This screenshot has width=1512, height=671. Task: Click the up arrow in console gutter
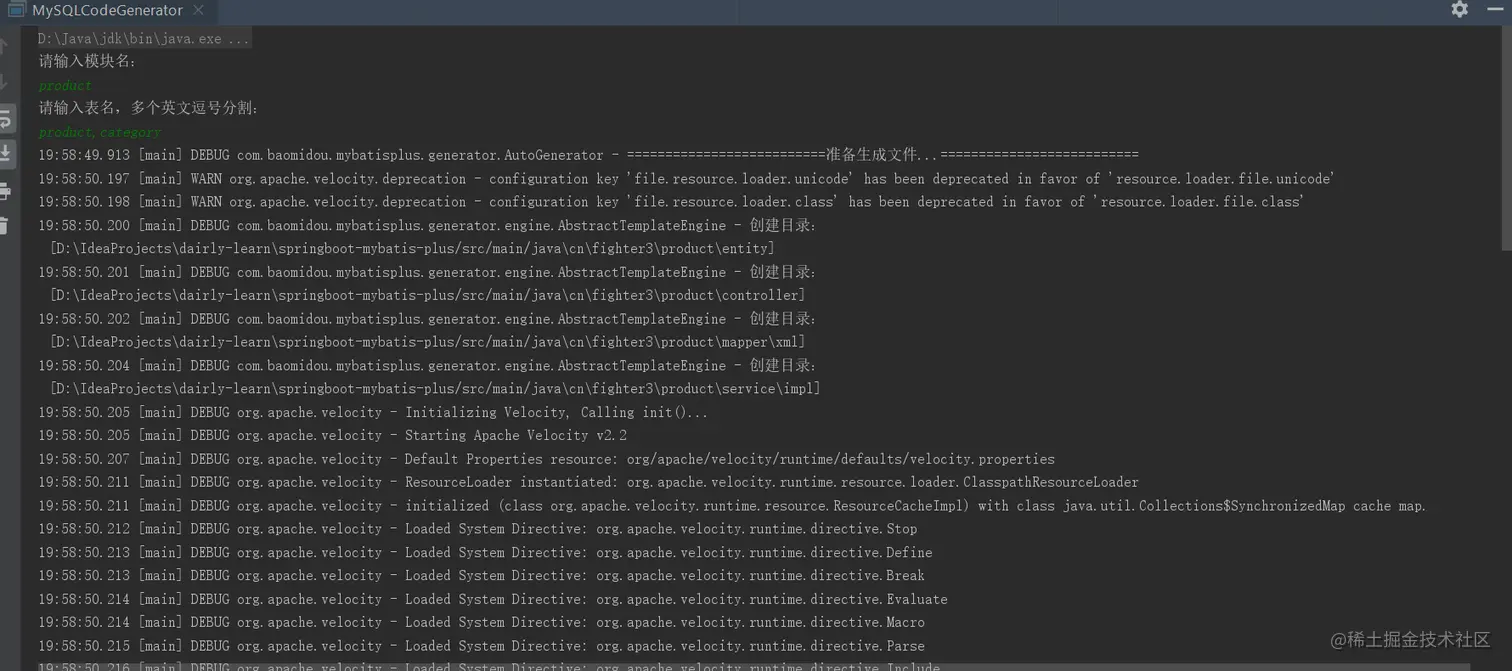[5, 46]
